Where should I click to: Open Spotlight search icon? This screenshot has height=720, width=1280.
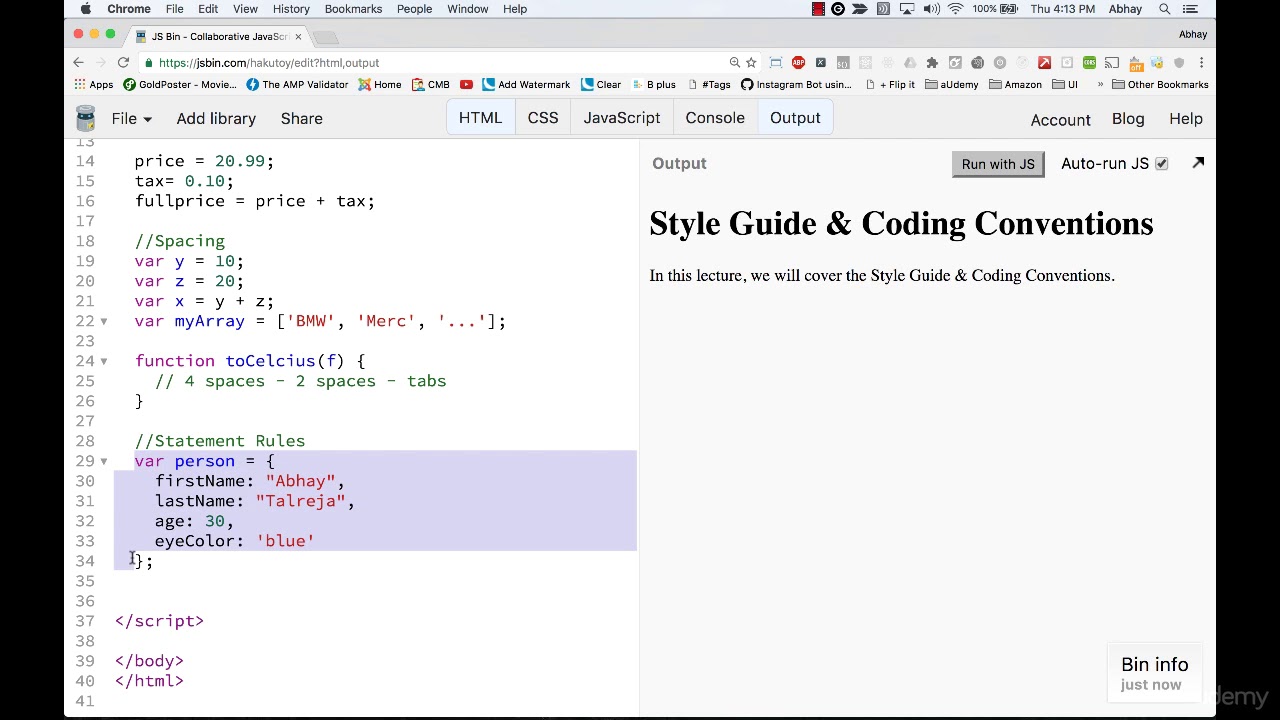[1165, 9]
